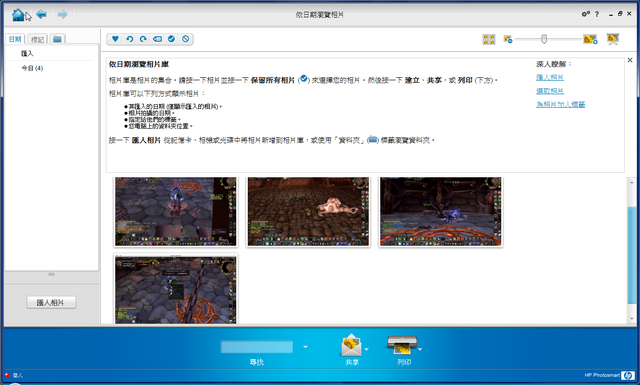Click the 列印 print label
The height and width of the screenshot is (385, 640).
(x=404, y=362)
